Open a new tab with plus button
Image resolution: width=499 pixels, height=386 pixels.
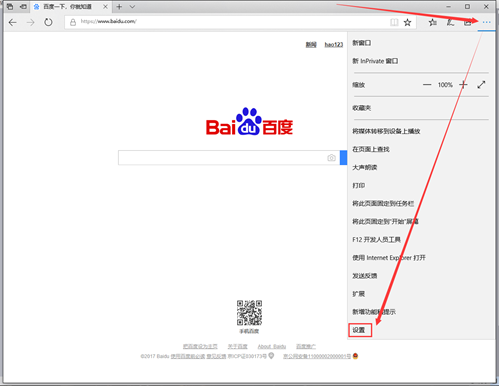coord(119,7)
